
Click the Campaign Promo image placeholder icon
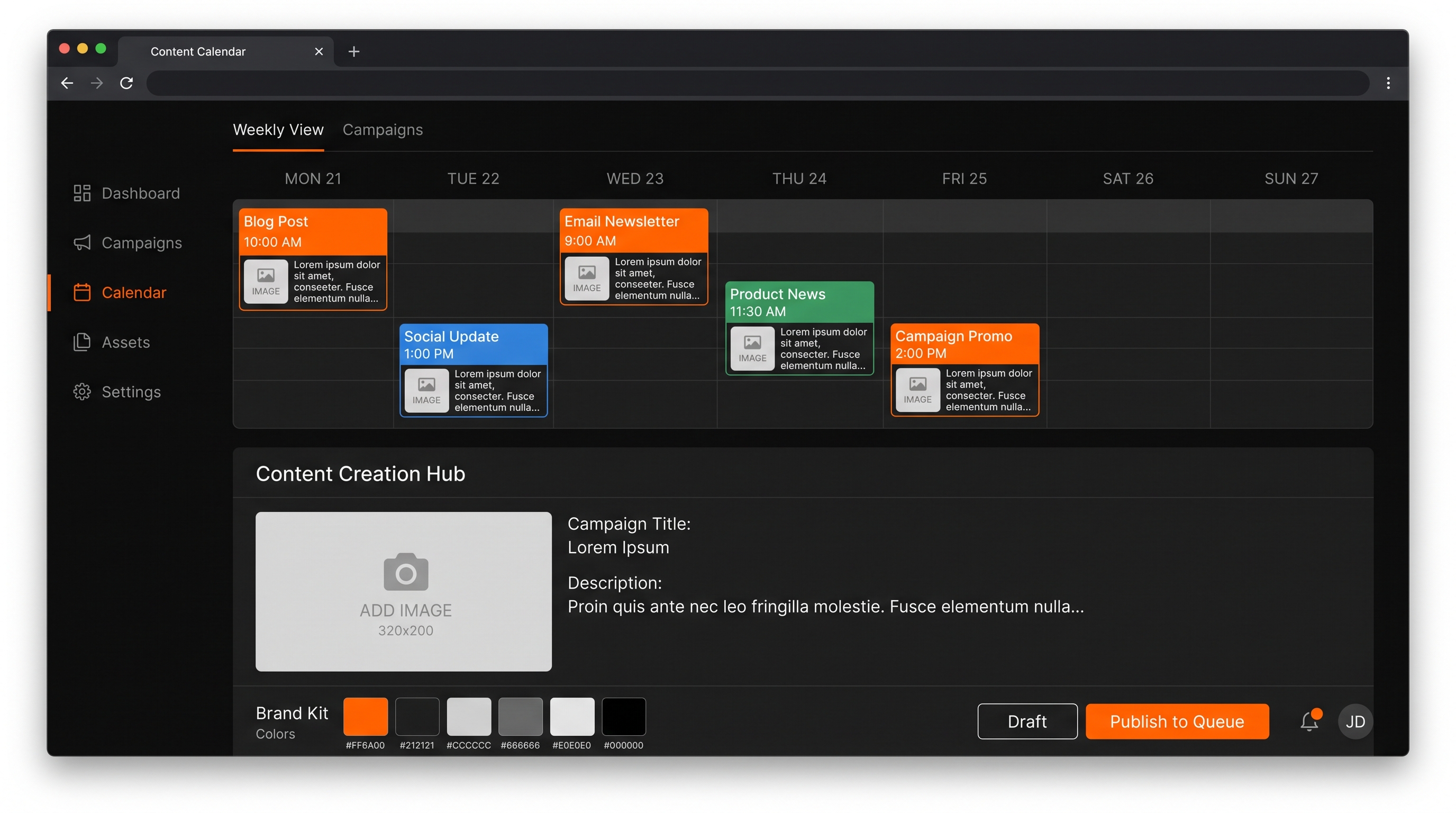pos(917,390)
